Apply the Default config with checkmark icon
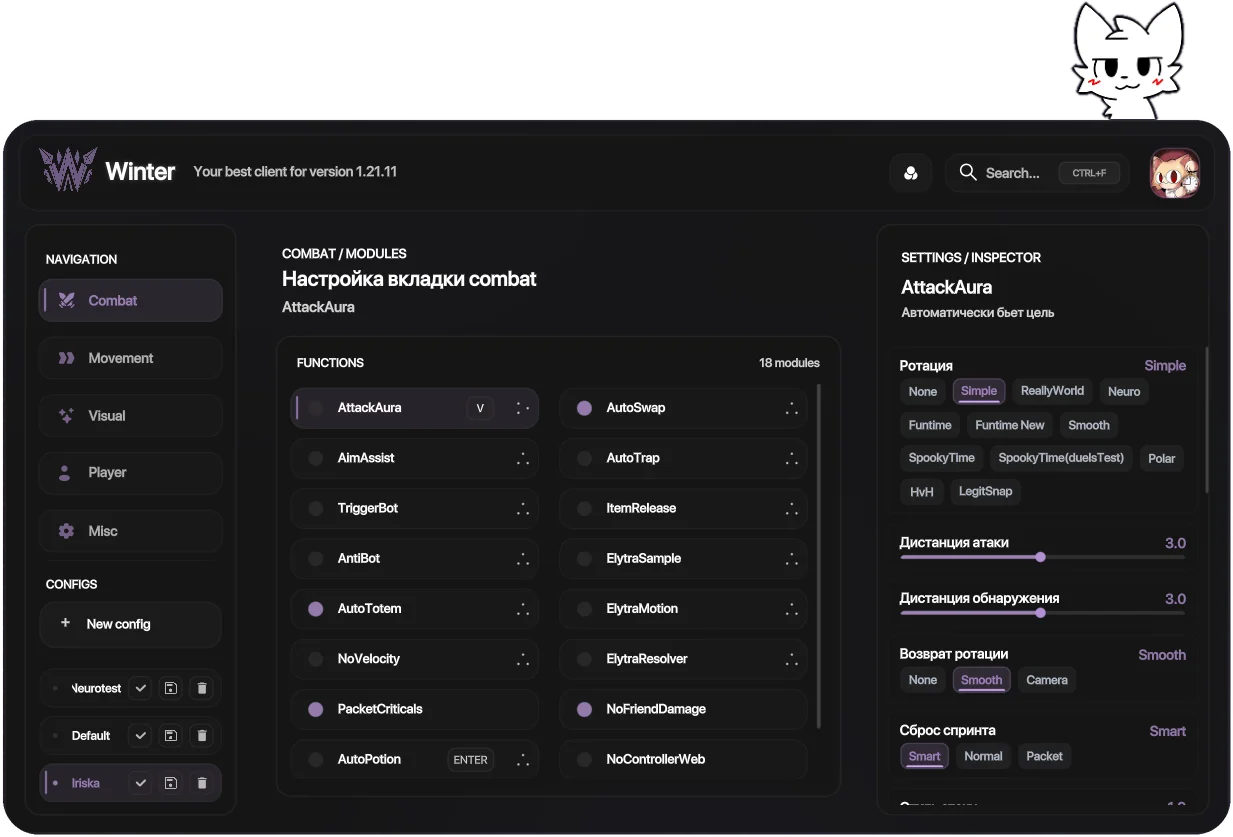Viewport: 1233px width, 837px height. (141, 735)
